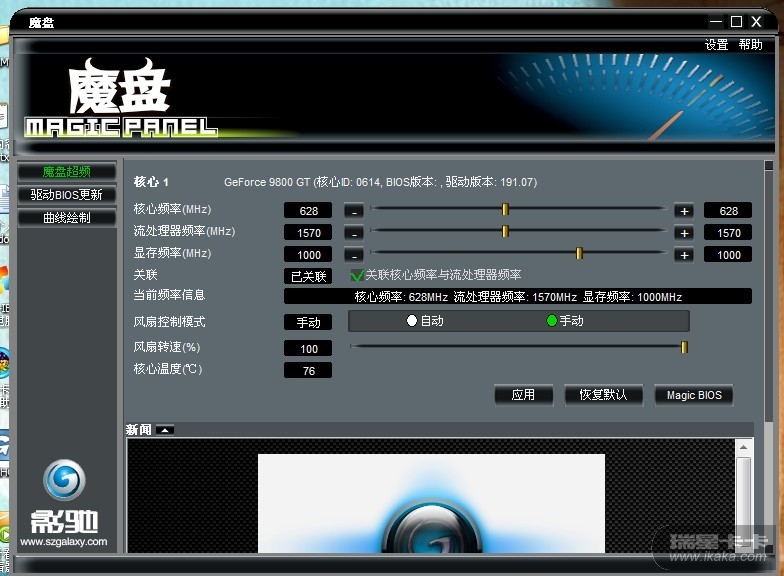Decrease memory frequency with minus button
This screenshot has height=576, width=784.
354,255
